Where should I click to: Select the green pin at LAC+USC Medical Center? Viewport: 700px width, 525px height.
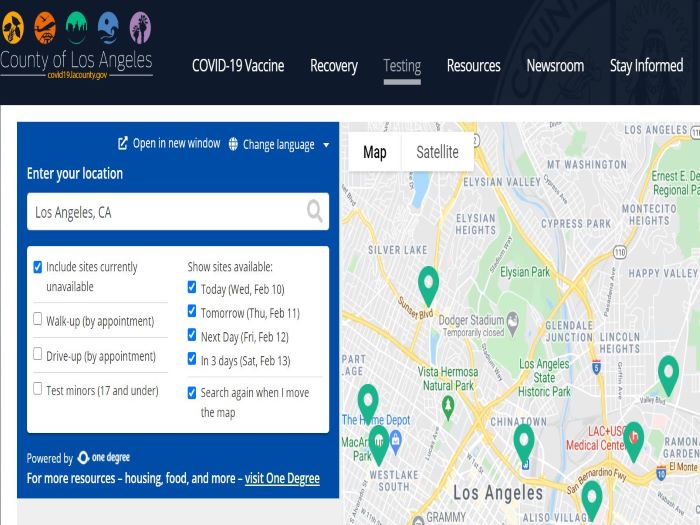[633, 442]
